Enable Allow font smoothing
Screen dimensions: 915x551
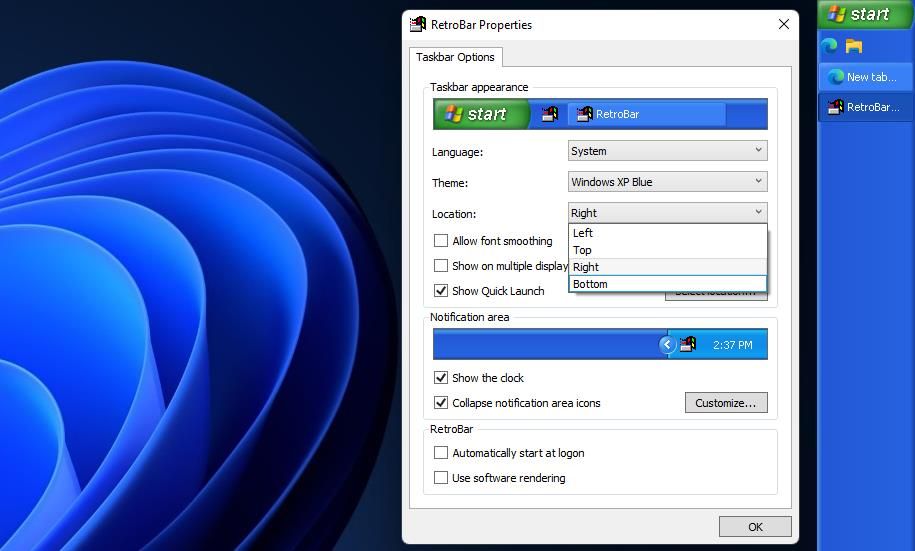tap(441, 240)
